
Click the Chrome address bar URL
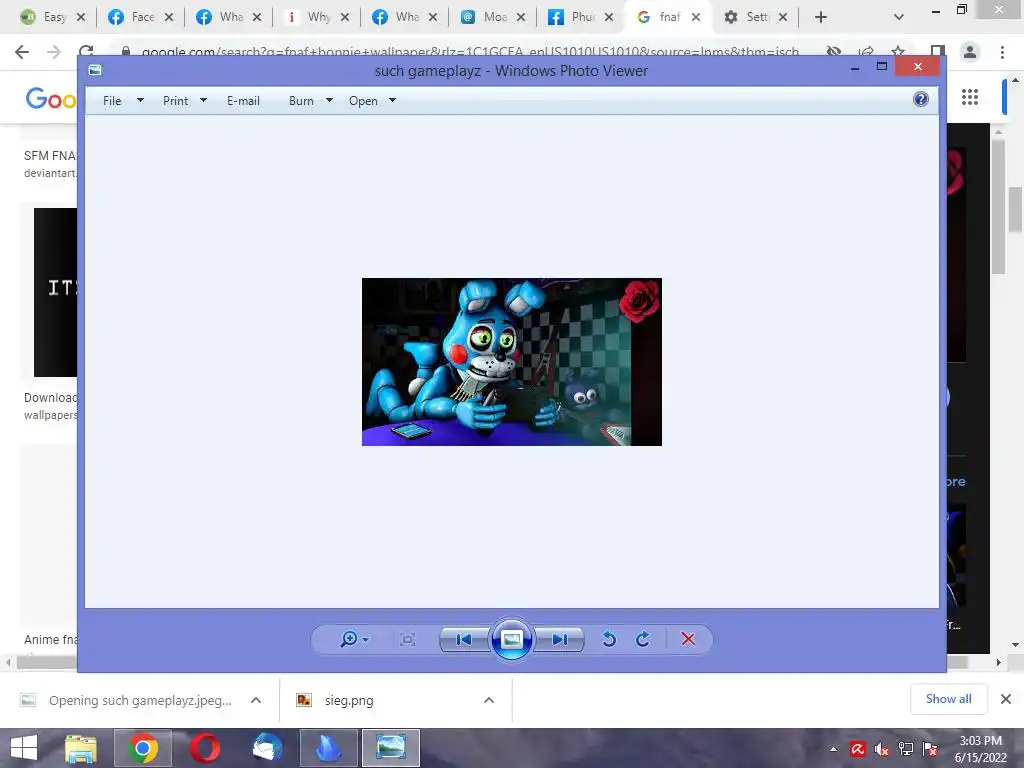tap(470, 52)
